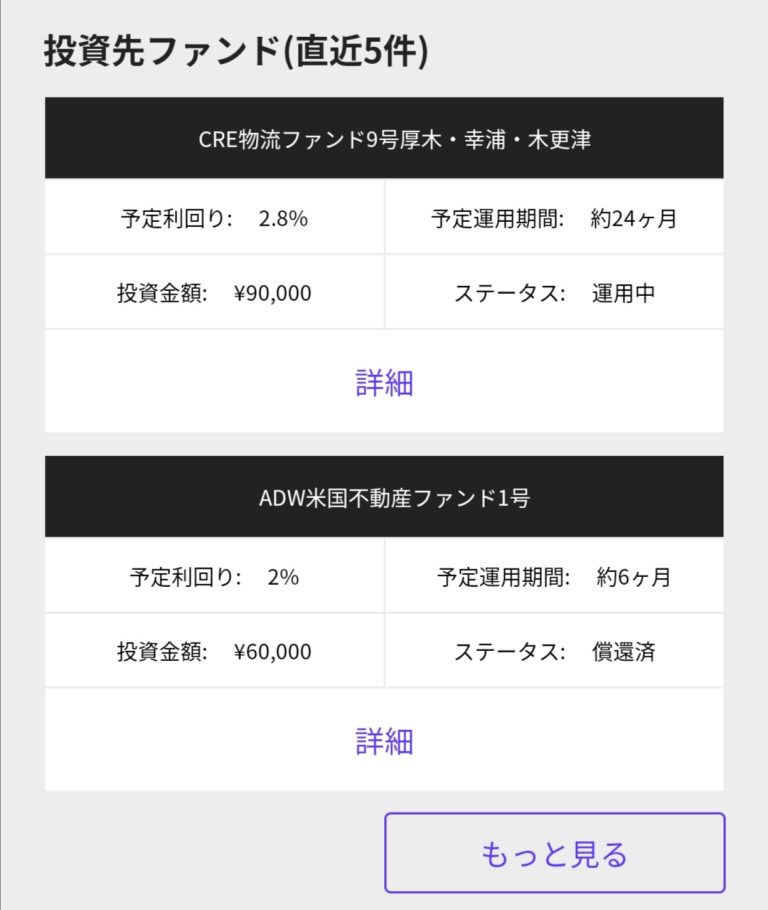This screenshot has height=910, width=768.
Task: Select the ADW米国不動産ファンド1号 header
Action: [x=384, y=498]
